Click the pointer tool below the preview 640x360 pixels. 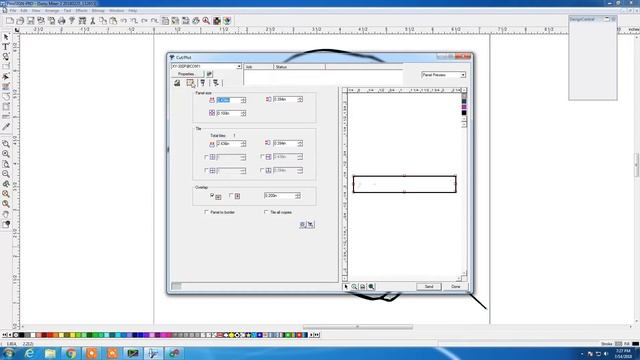(346, 287)
